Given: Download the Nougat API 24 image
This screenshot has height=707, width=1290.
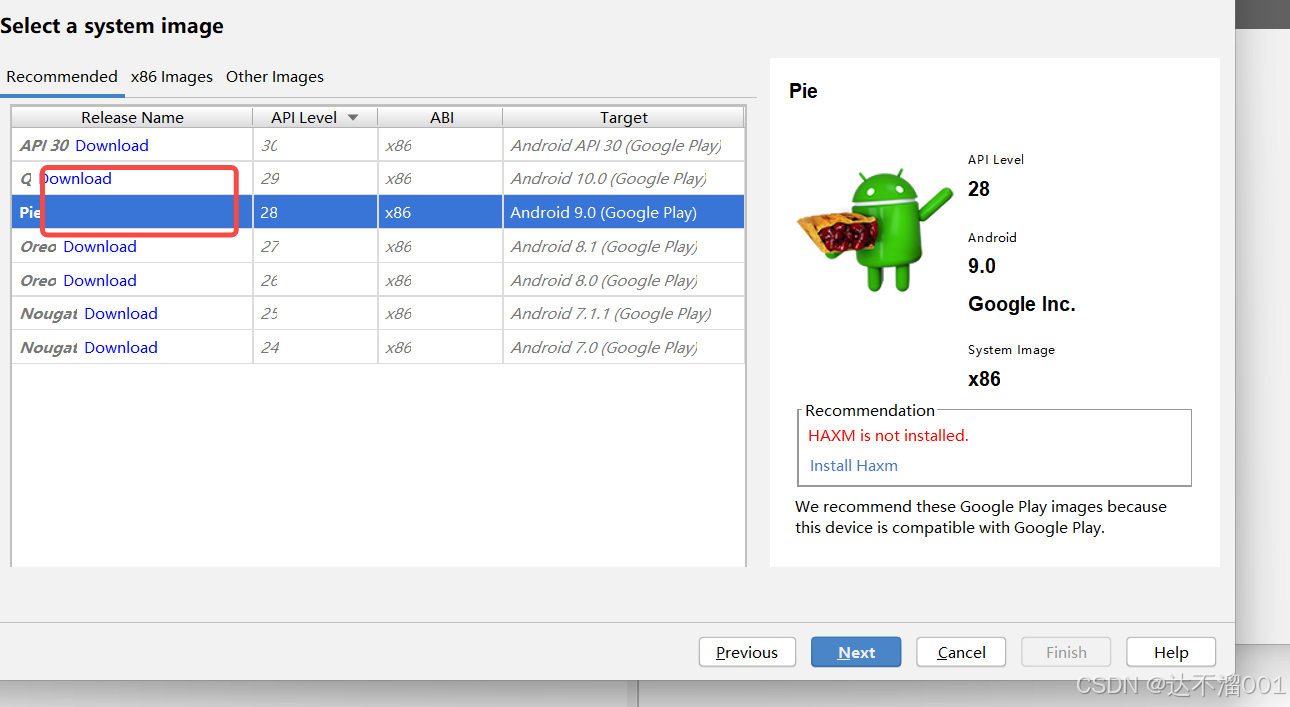Looking at the screenshot, I should click(x=121, y=347).
